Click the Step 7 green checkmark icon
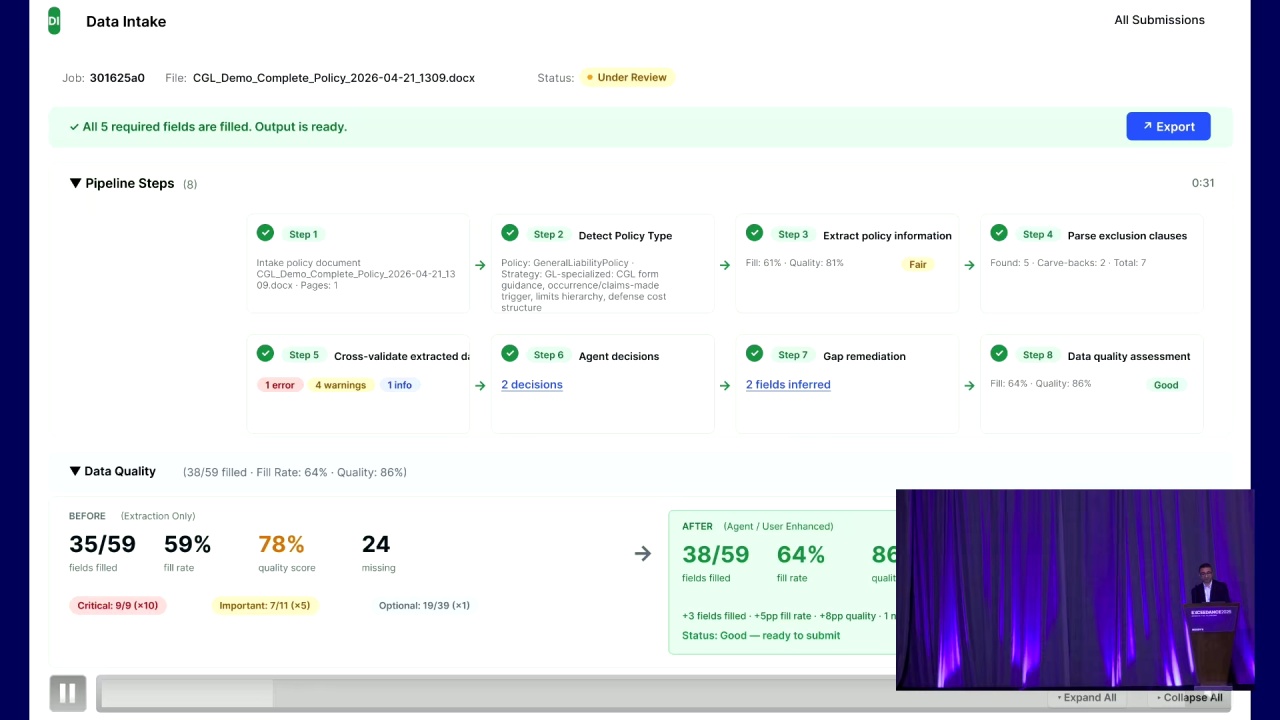This screenshot has width=1280, height=720. tap(754, 354)
